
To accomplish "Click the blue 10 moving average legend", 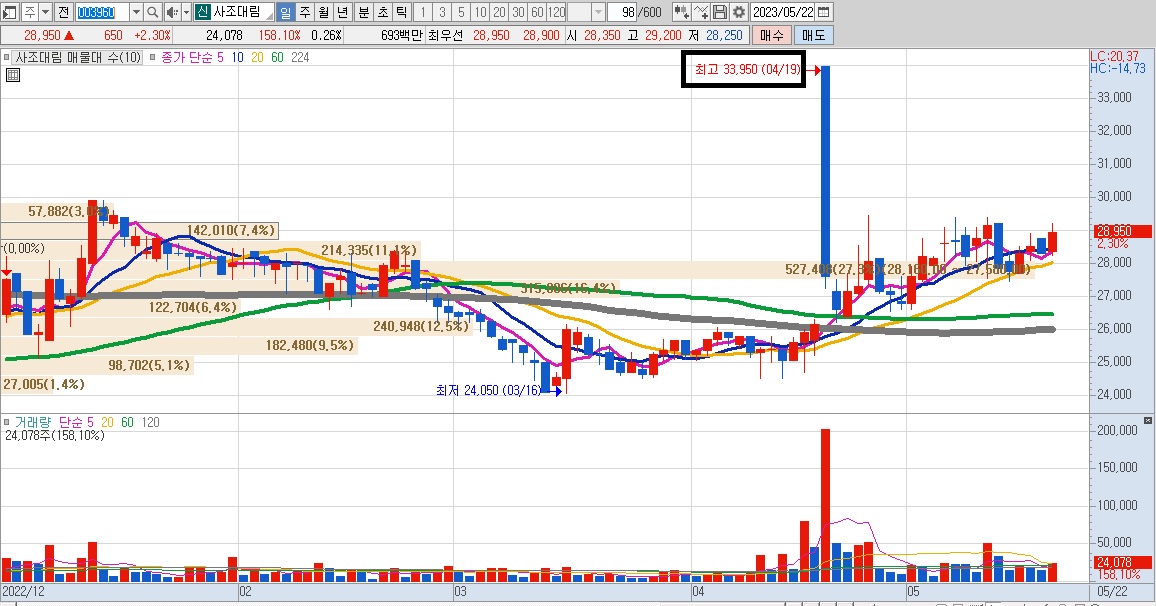I will coord(237,57).
